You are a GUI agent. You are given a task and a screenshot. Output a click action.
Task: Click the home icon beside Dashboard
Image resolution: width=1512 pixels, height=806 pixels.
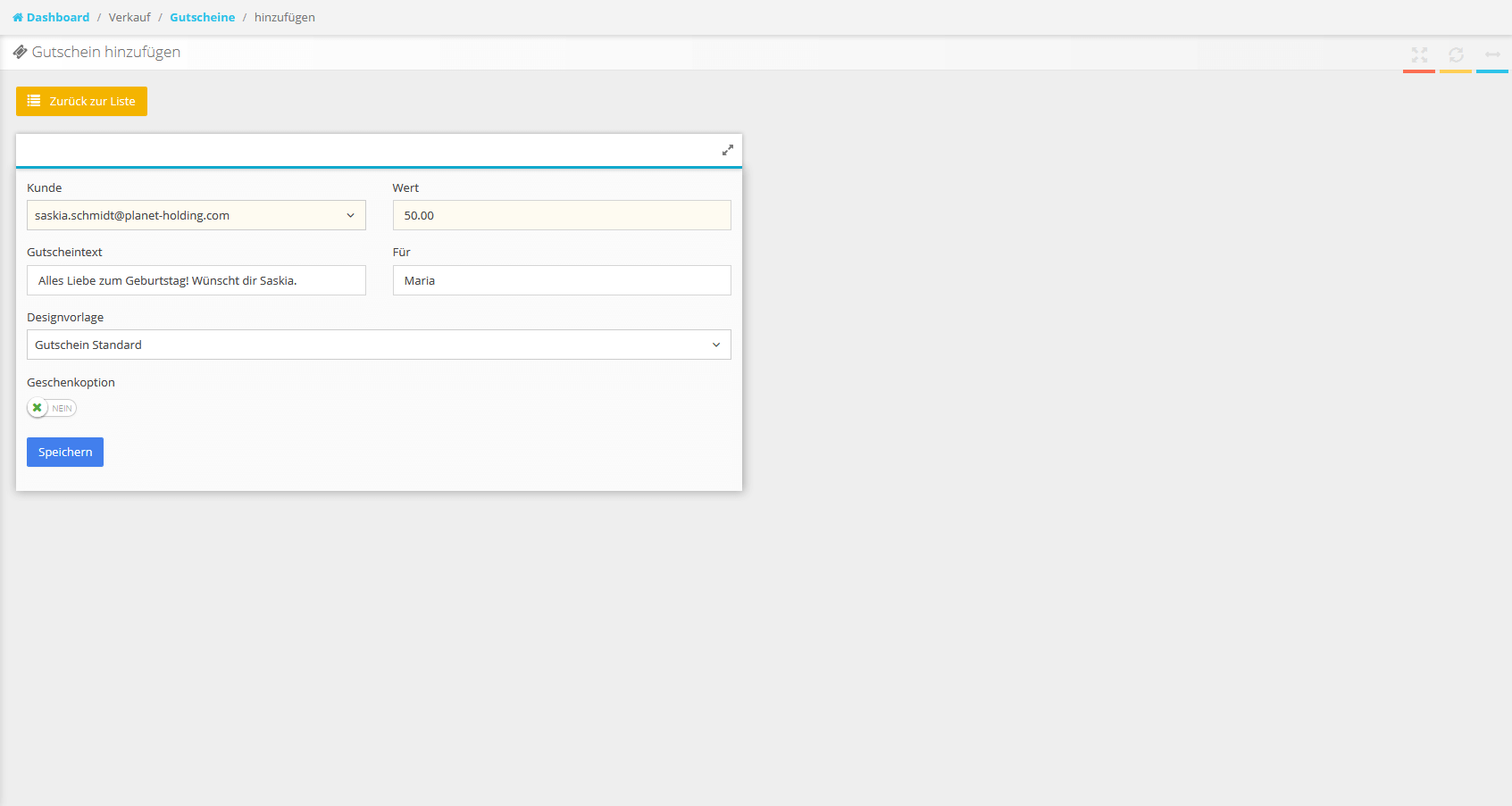[18, 17]
